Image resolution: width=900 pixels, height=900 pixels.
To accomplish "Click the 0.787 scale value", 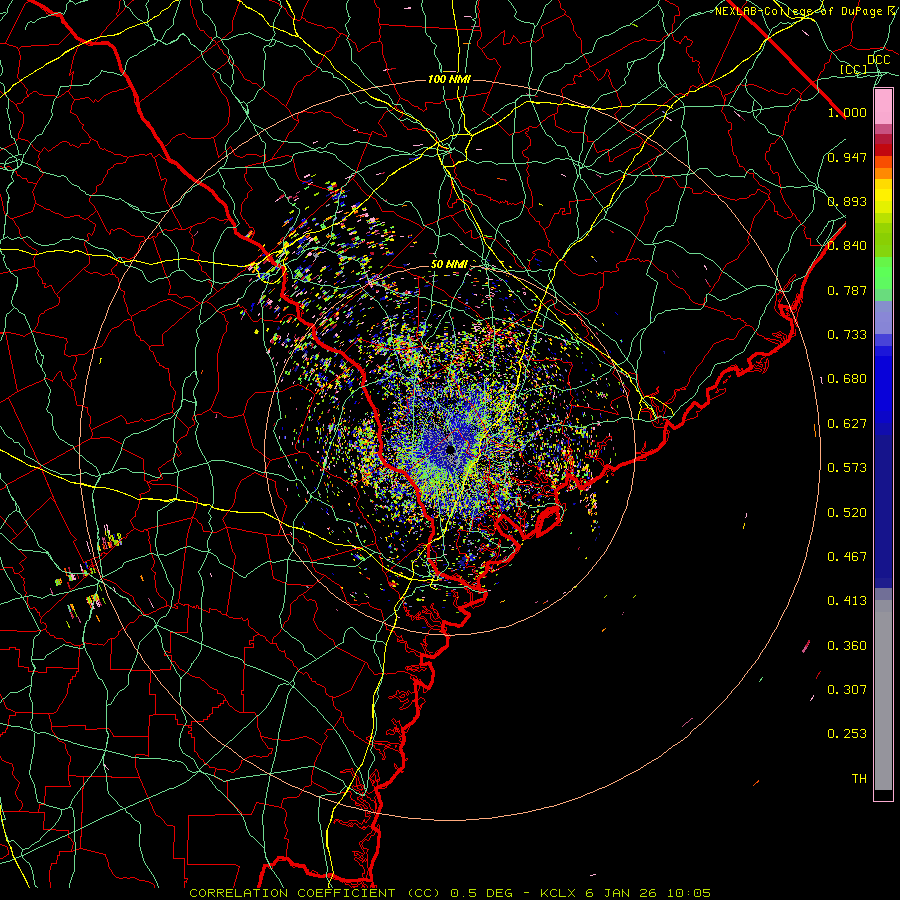I will [847, 290].
